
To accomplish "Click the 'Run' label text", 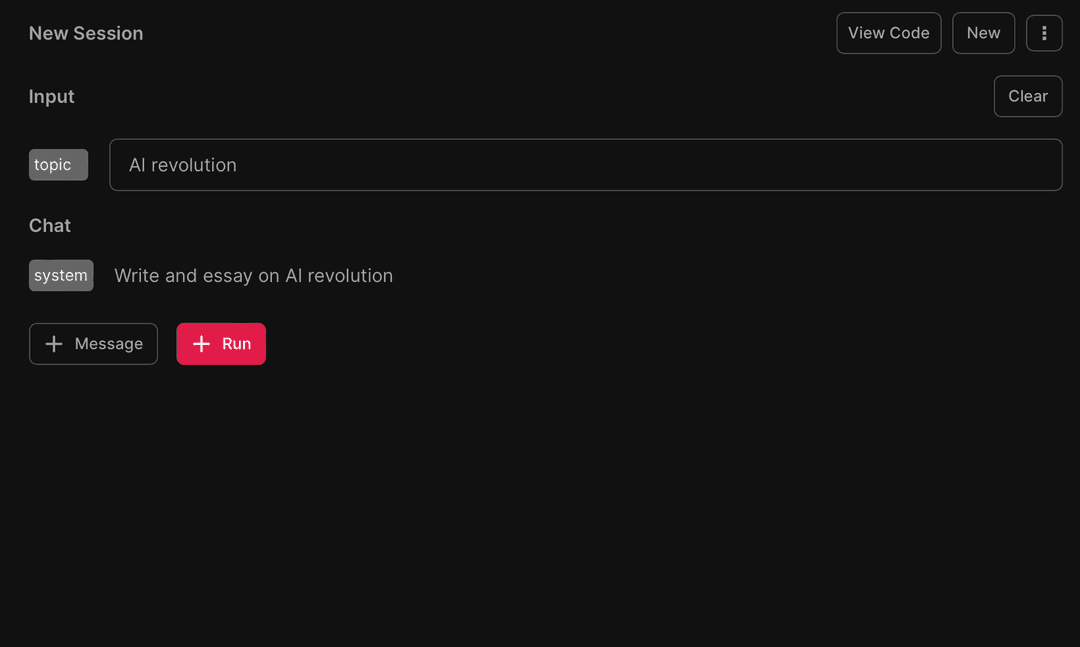I will [236, 344].
